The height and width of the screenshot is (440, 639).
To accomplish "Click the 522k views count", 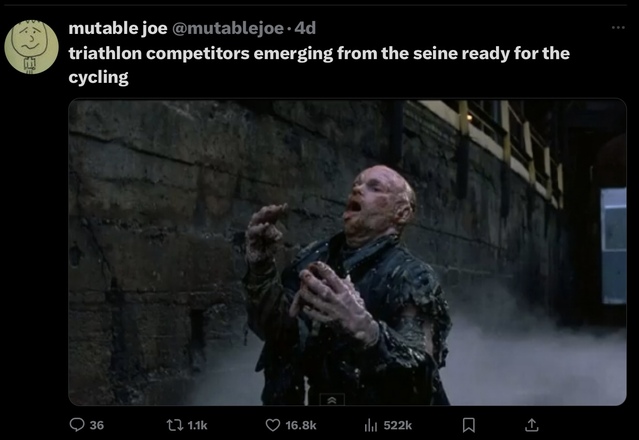I will click(397, 425).
